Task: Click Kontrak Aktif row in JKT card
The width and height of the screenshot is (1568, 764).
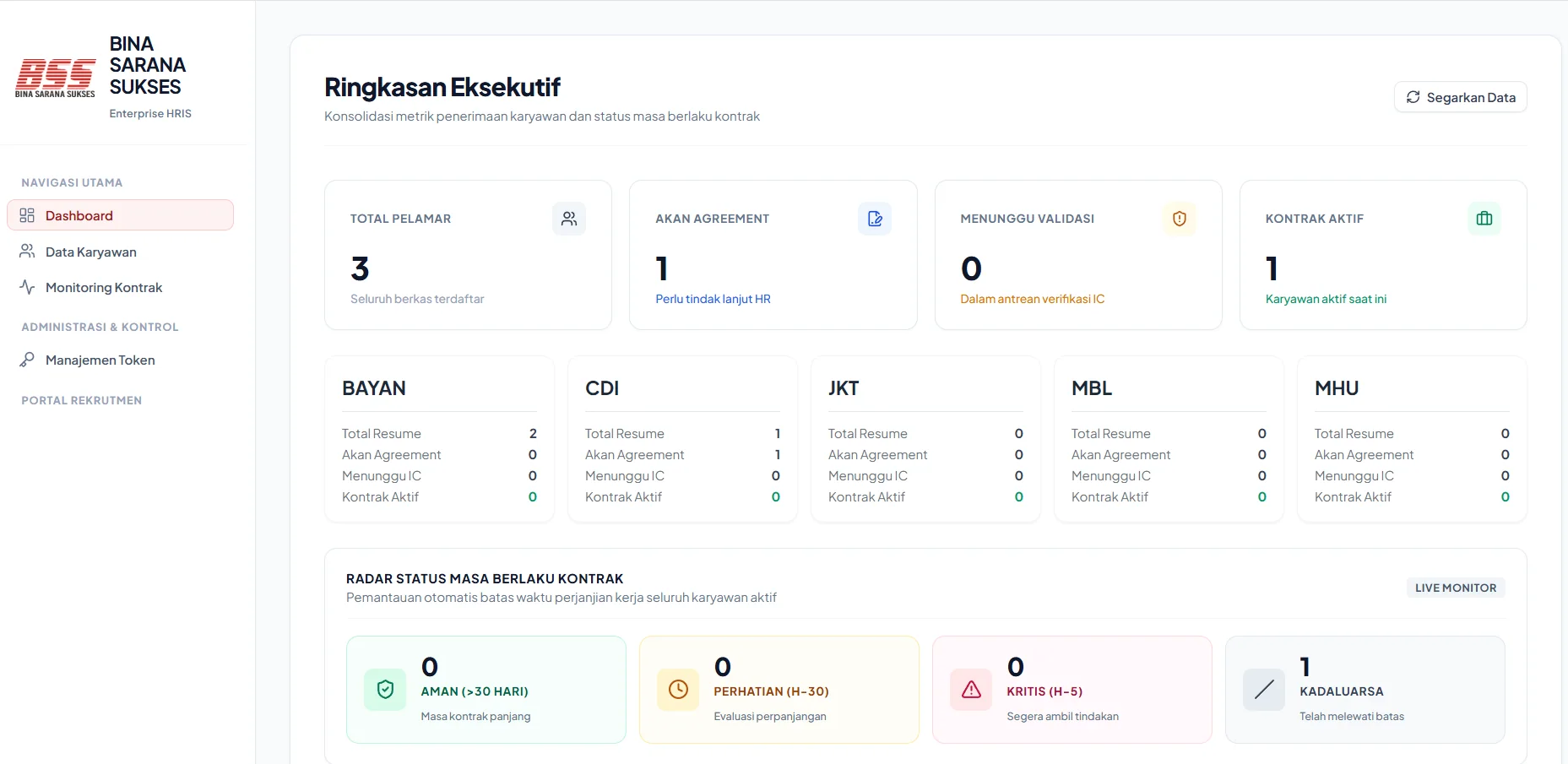Action: click(x=925, y=496)
